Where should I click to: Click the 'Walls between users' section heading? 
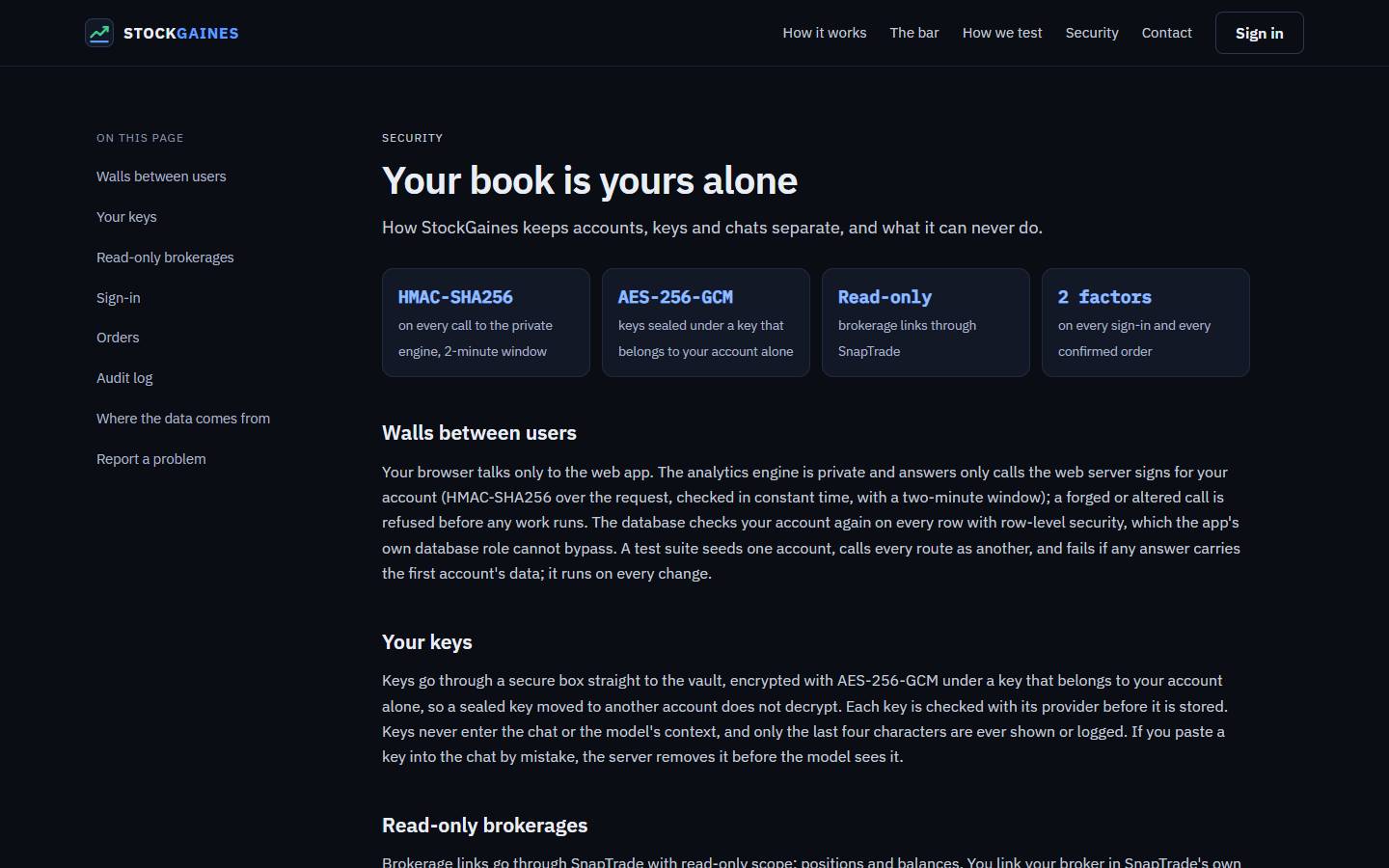click(x=479, y=433)
